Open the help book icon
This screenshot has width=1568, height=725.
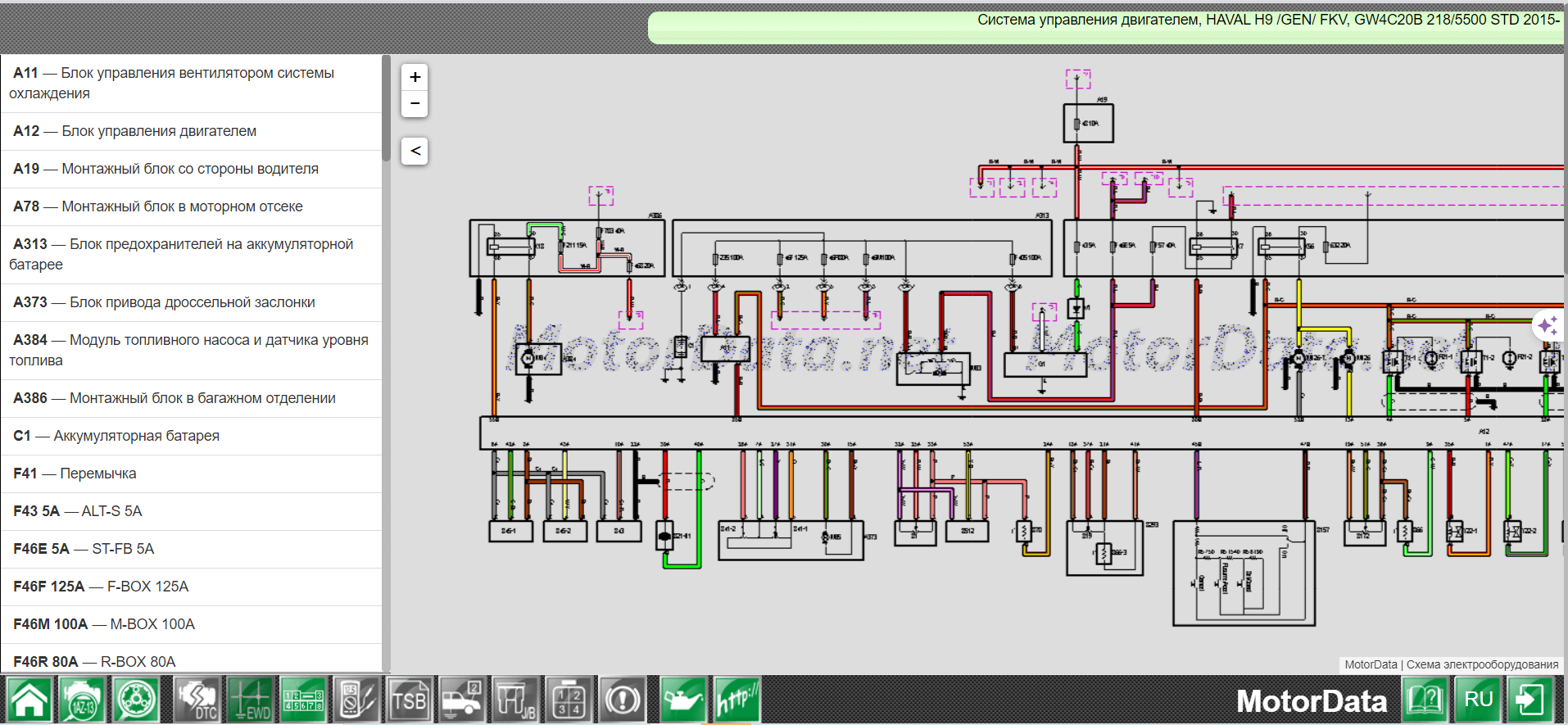pyautogui.click(x=1425, y=700)
